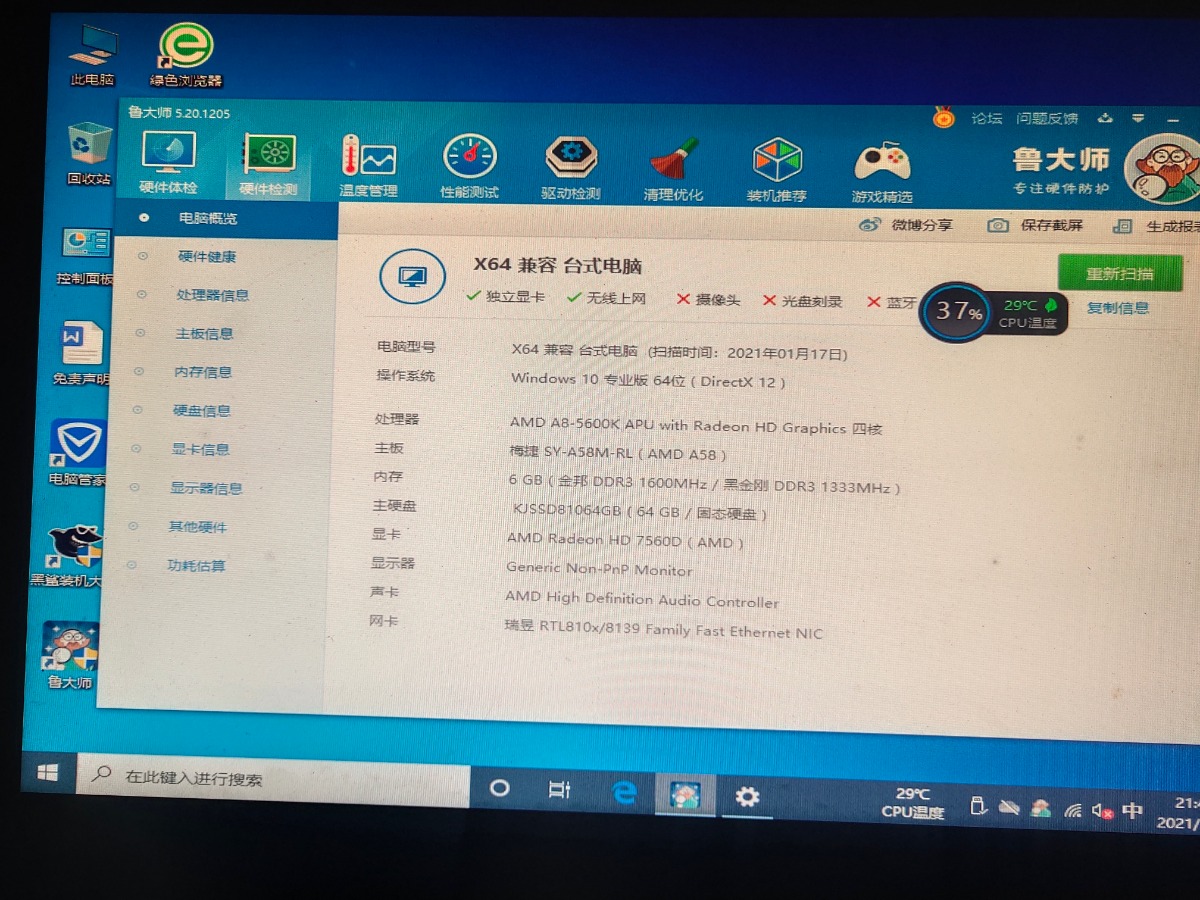This screenshot has height=900, width=1200.
Task: Open the 硬件体检 hardware checkup section
Action: [168, 164]
